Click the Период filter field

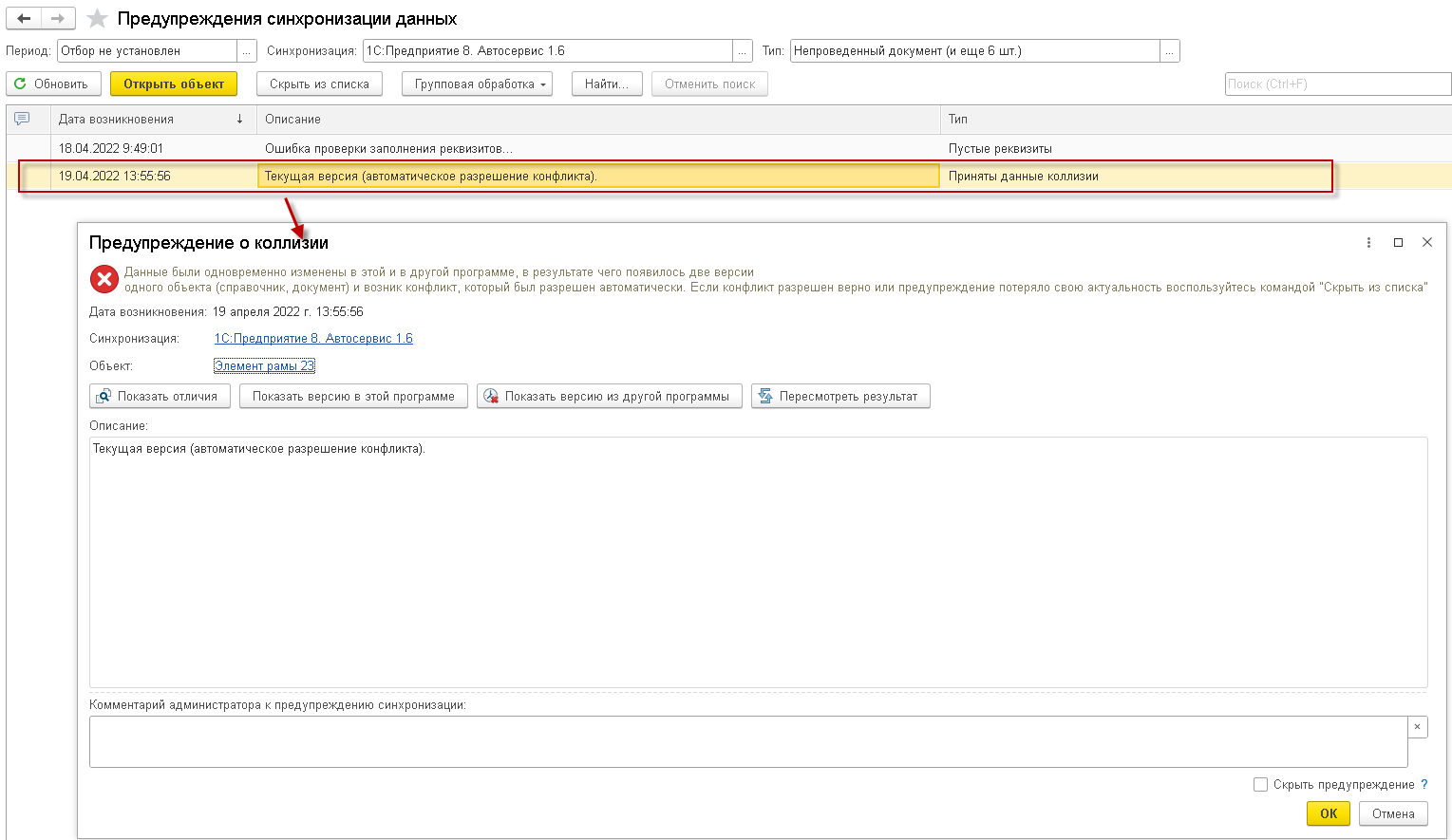pyautogui.click(x=147, y=51)
